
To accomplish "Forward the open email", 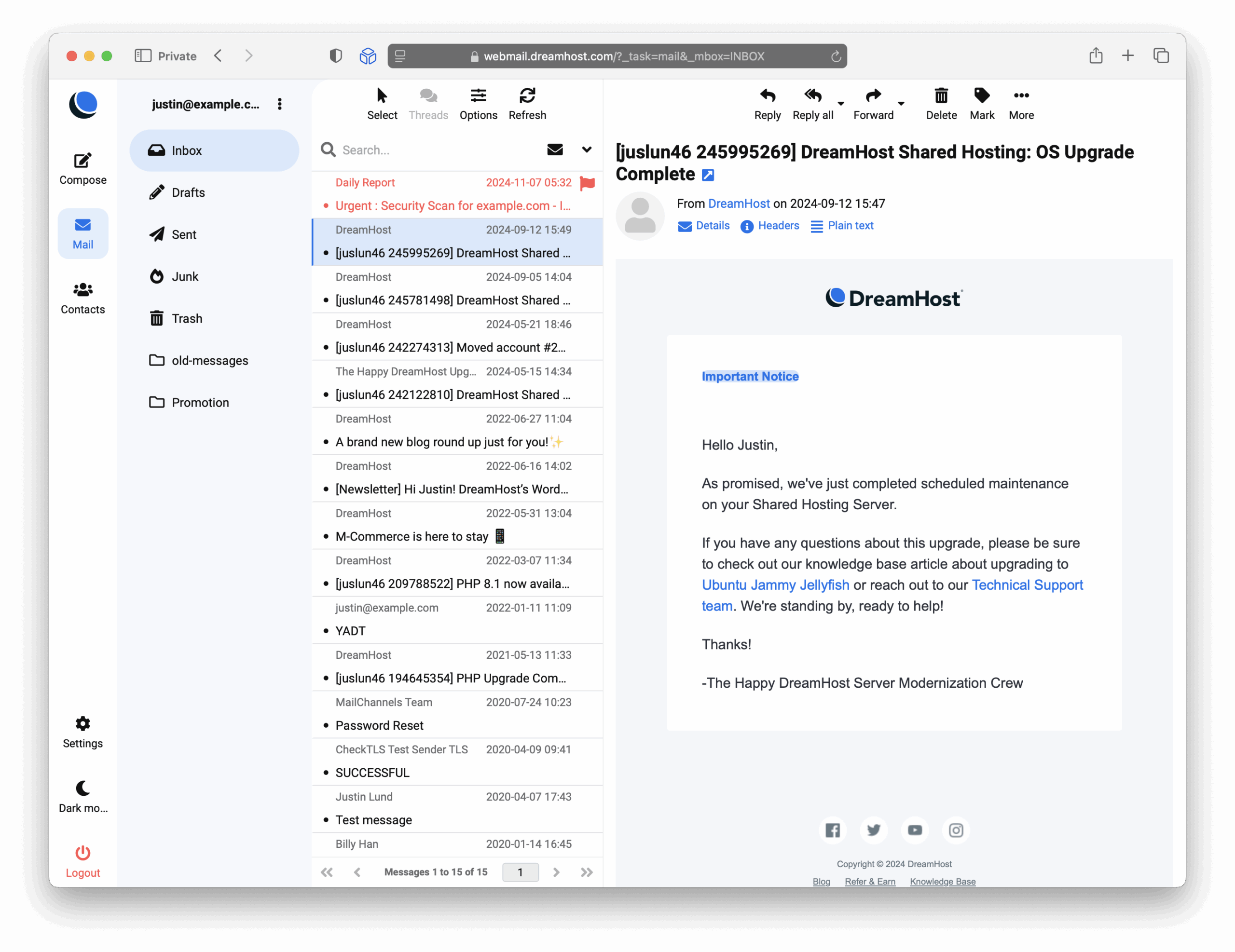I will pos(873,104).
